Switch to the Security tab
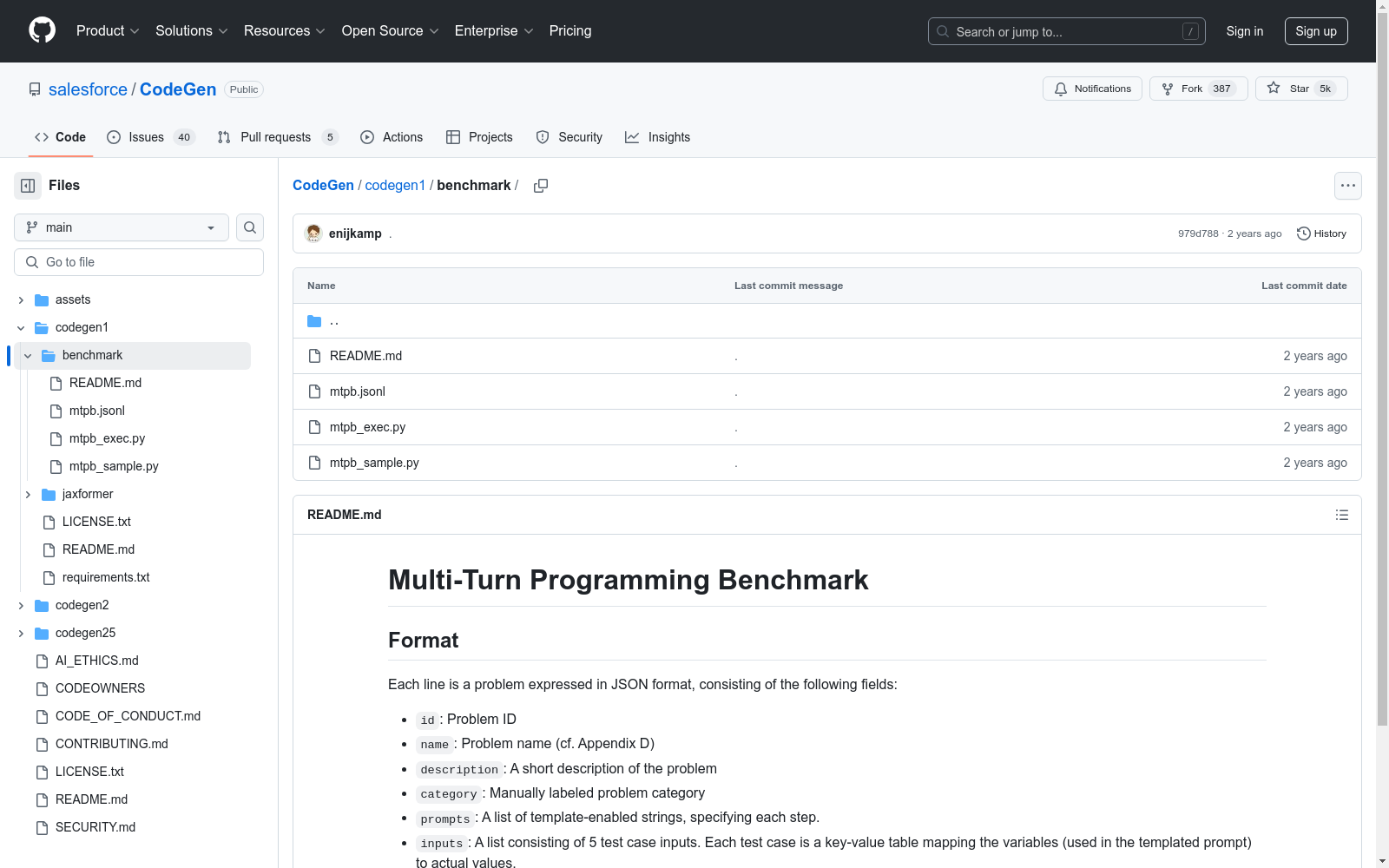The width and height of the screenshot is (1389, 868). (x=569, y=137)
